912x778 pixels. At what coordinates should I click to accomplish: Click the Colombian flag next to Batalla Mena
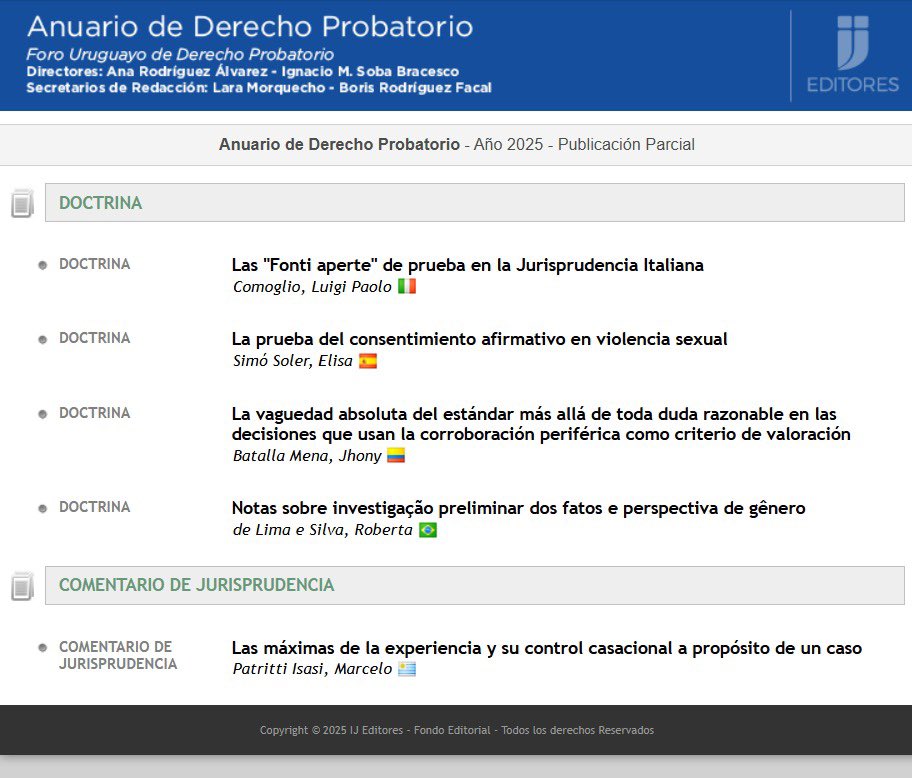[x=394, y=456]
